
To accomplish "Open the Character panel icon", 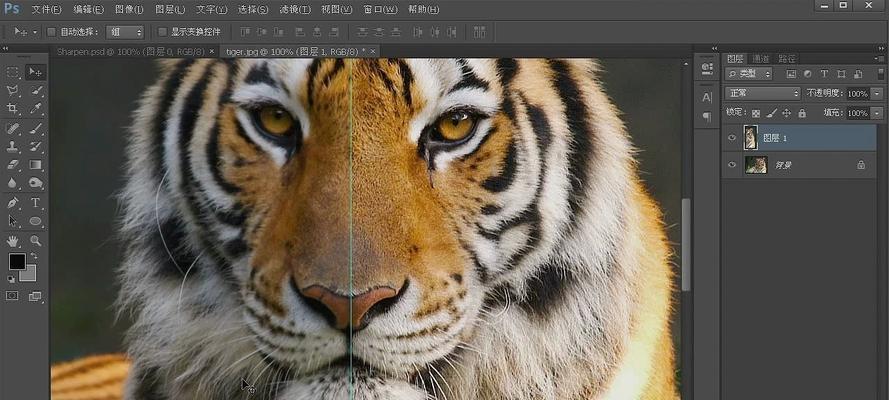I will click(707, 97).
